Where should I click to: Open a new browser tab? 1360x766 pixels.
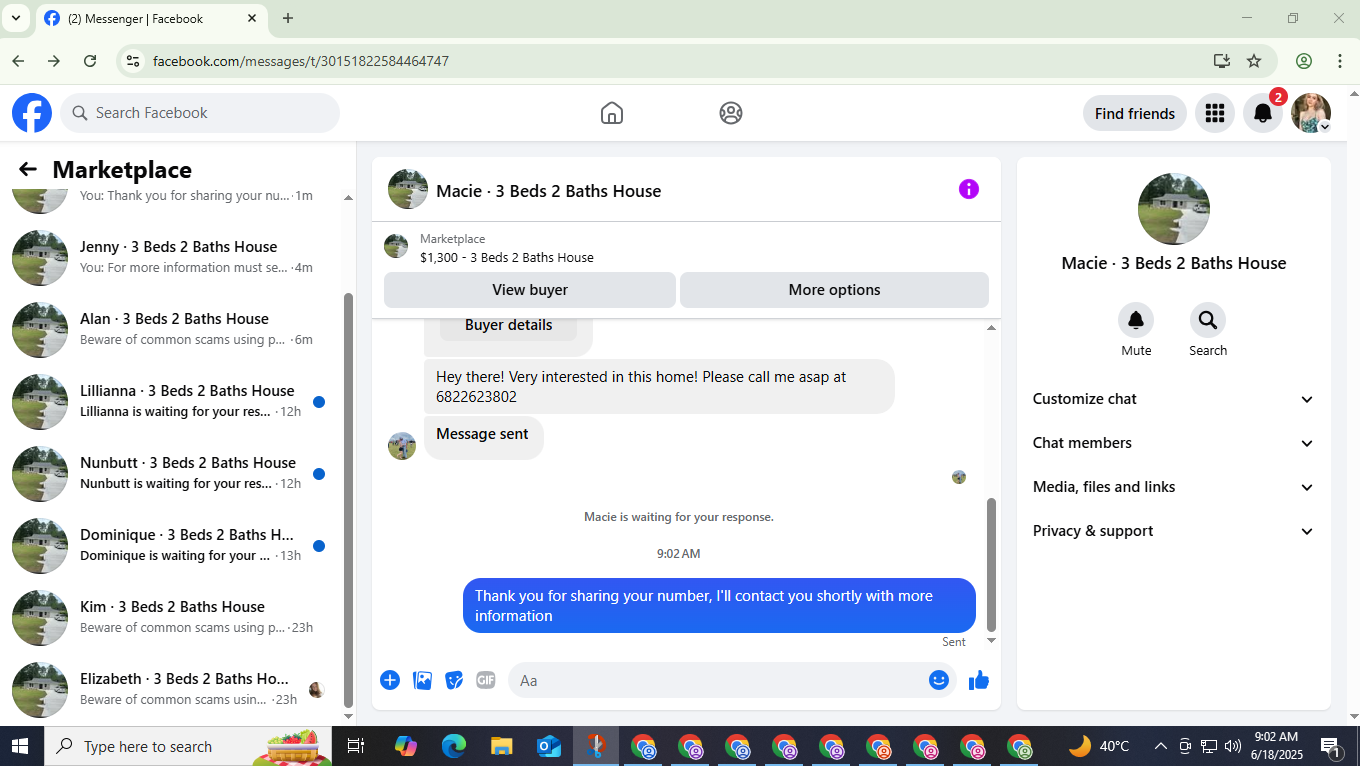288,18
